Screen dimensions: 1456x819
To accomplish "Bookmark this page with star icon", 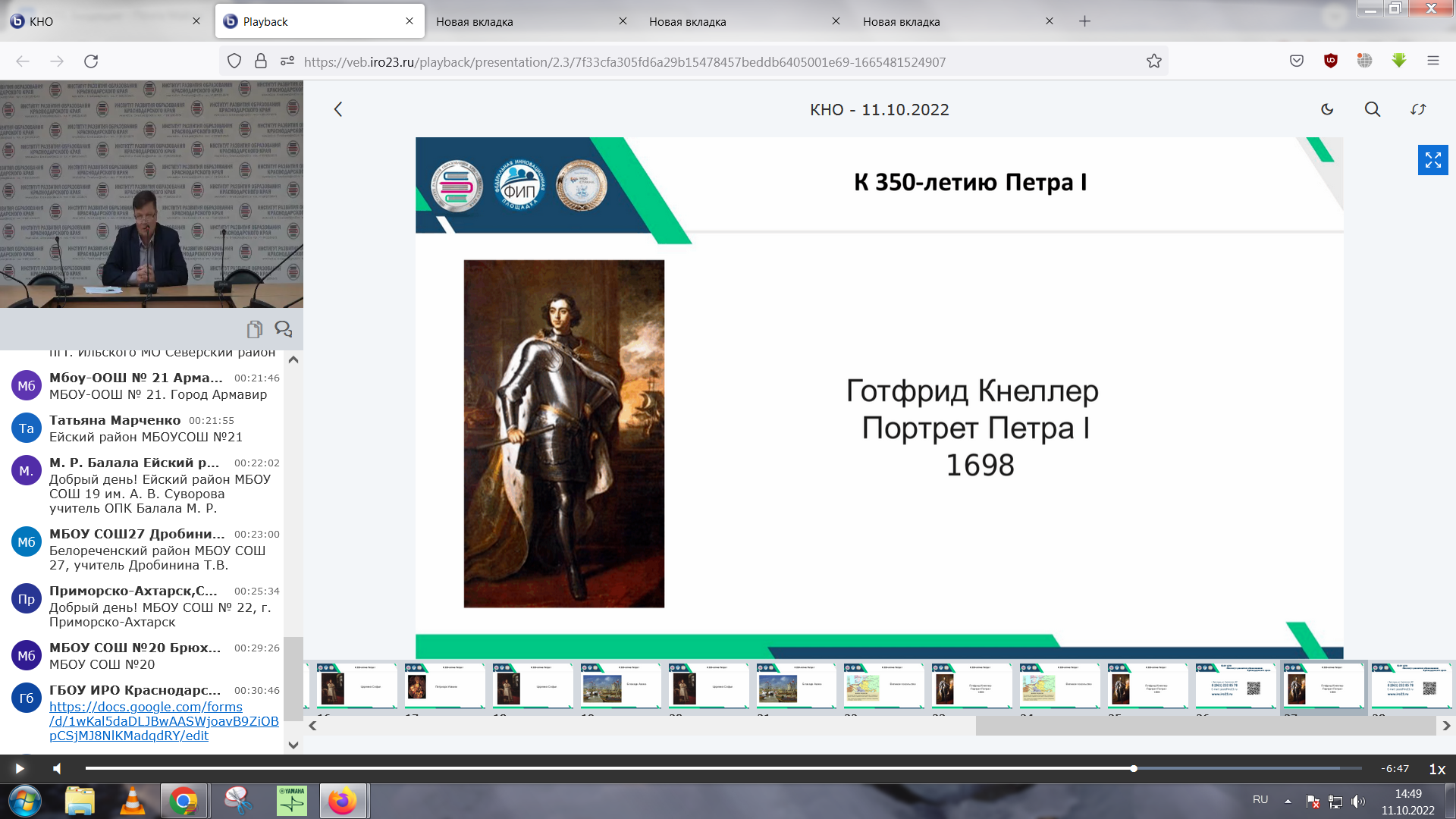I will [1153, 61].
